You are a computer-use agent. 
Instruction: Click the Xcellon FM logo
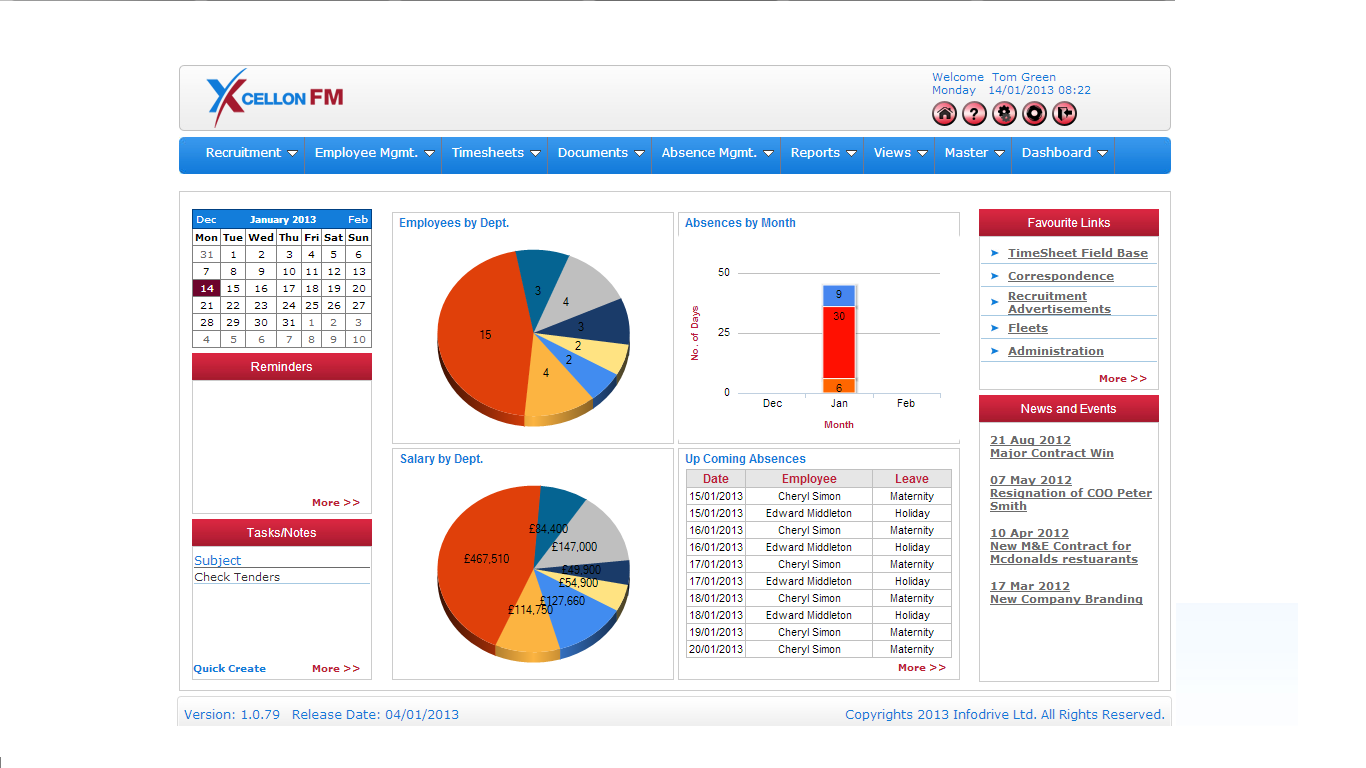click(273, 97)
